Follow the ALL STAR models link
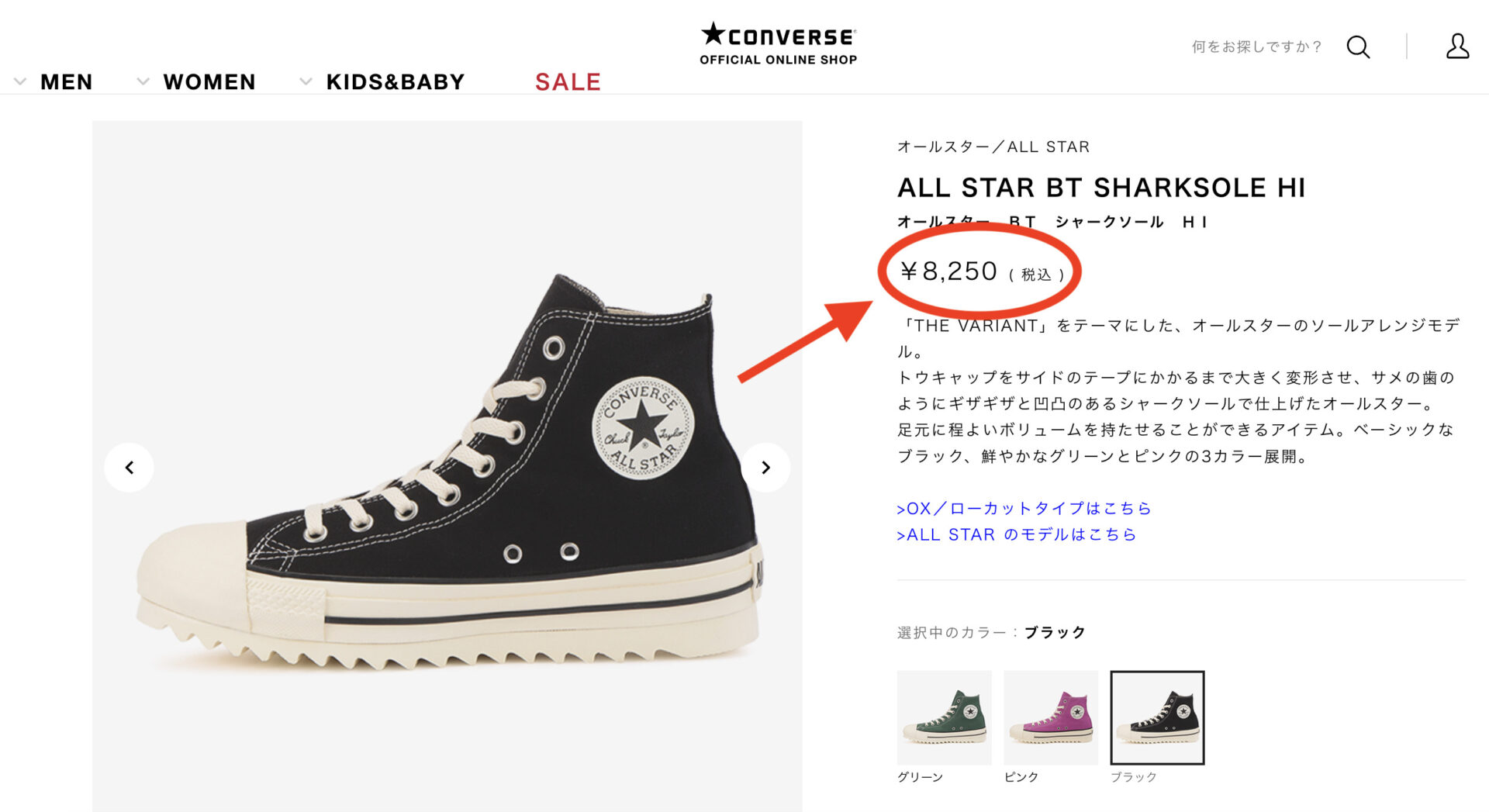 [1016, 534]
